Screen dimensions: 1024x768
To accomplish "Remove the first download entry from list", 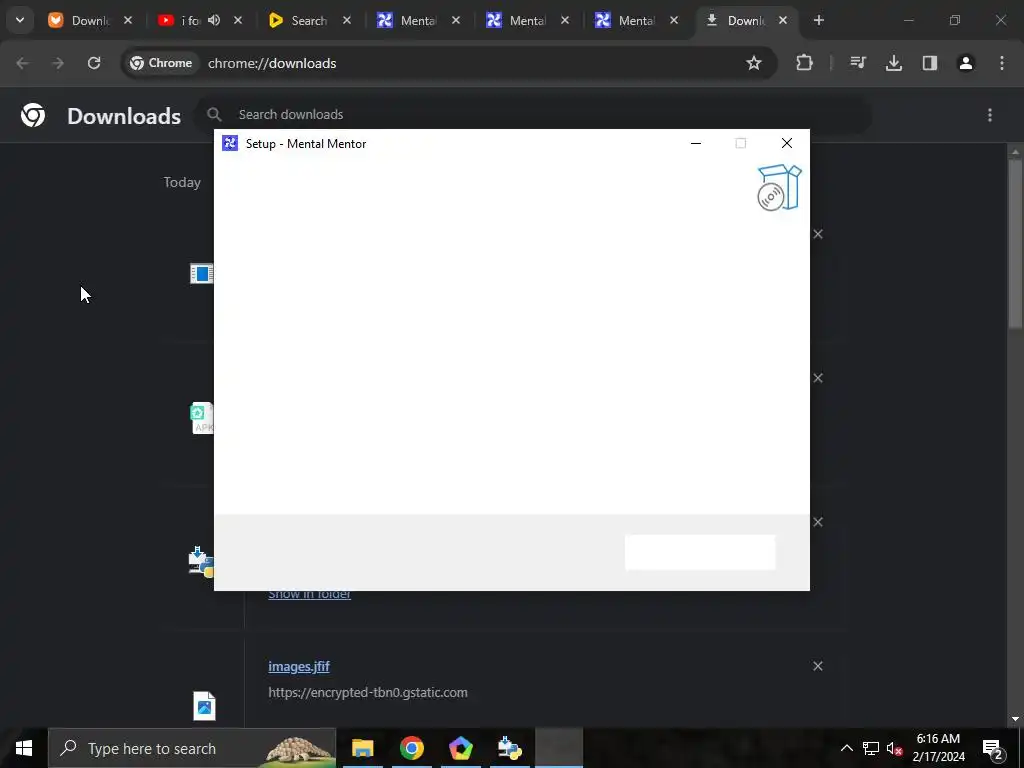I will tap(818, 234).
